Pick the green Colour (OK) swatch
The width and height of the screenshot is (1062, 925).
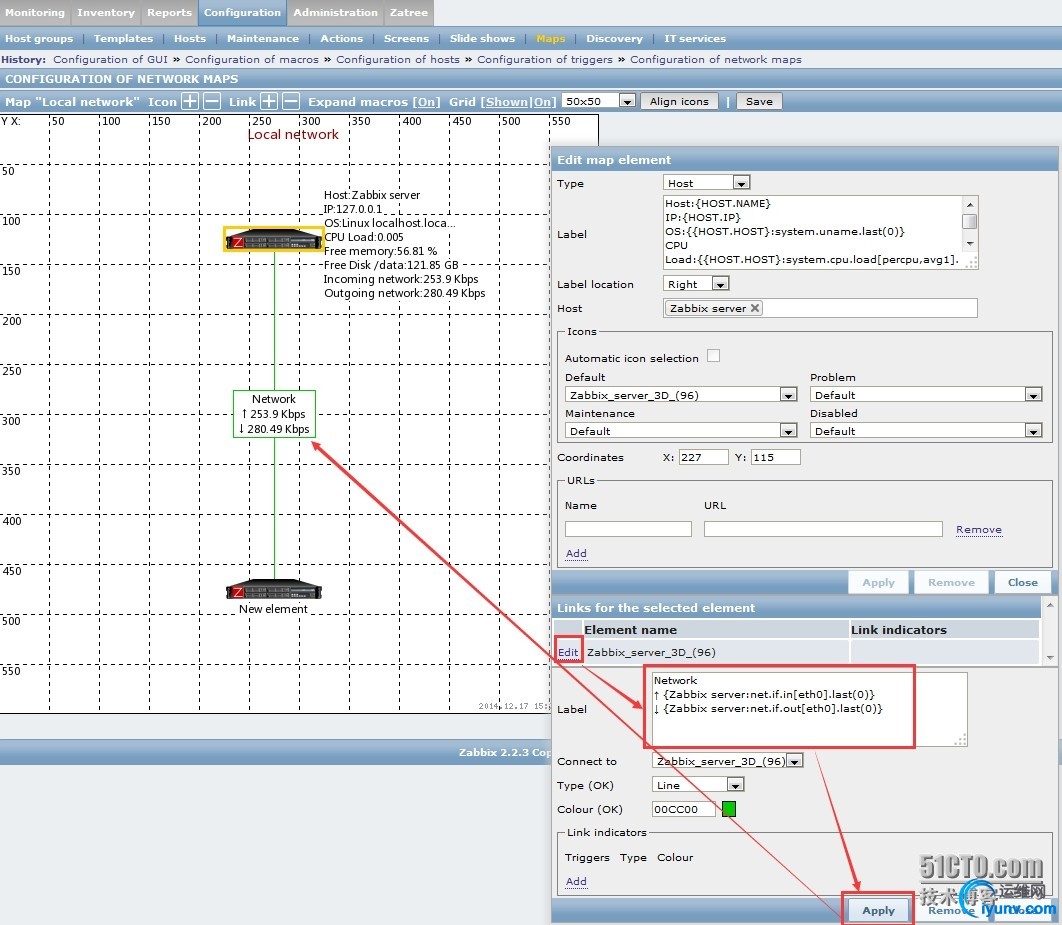(729, 809)
